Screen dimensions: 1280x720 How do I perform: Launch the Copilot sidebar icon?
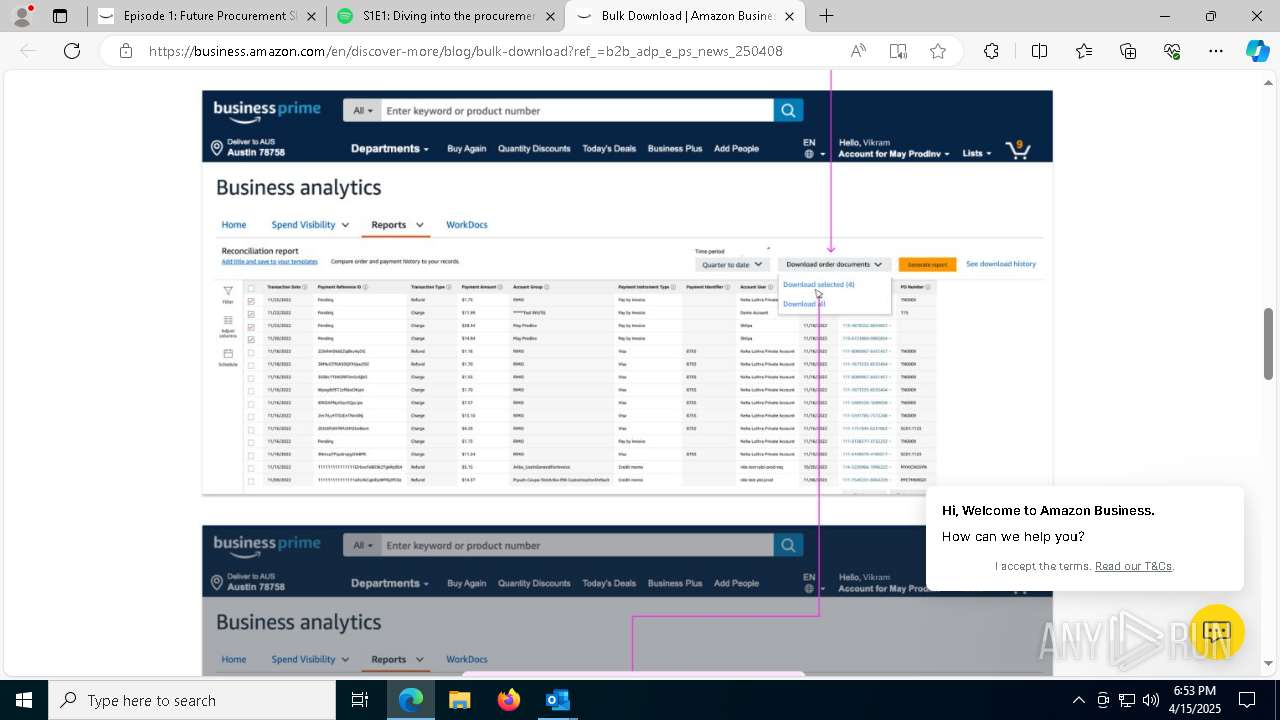tap(1257, 51)
